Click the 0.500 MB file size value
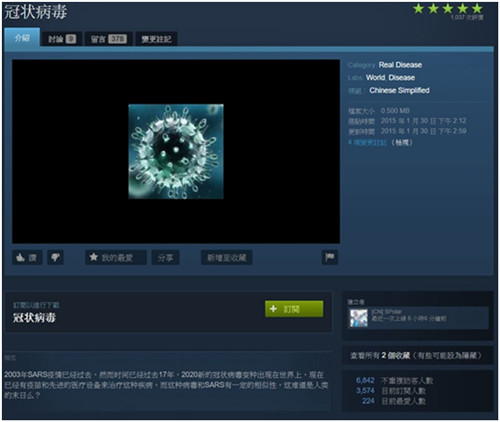The height and width of the screenshot is (422, 500). pyautogui.click(x=395, y=111)
